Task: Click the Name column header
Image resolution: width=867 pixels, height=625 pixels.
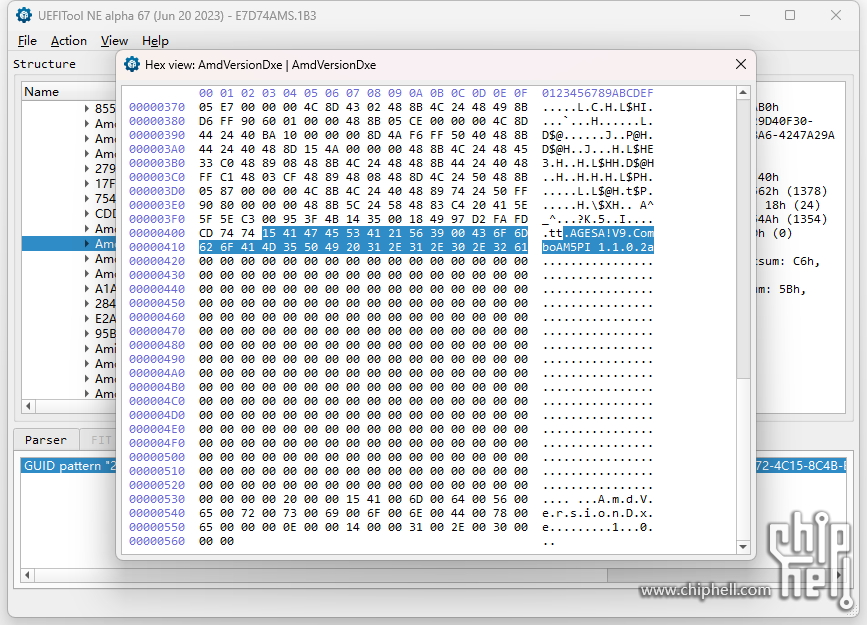Action: (x=69, y=92)
